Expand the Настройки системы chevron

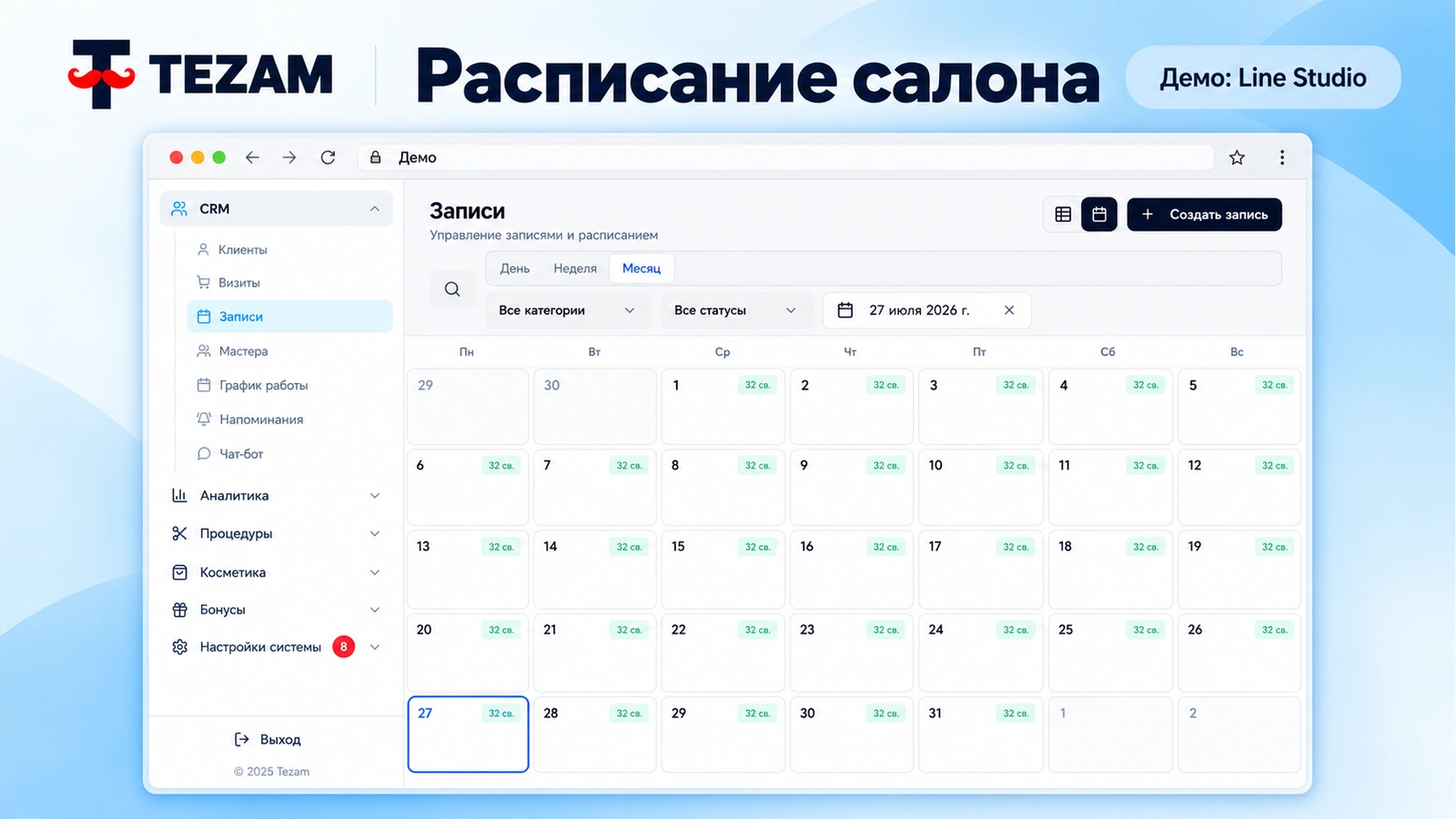[375, 647]
